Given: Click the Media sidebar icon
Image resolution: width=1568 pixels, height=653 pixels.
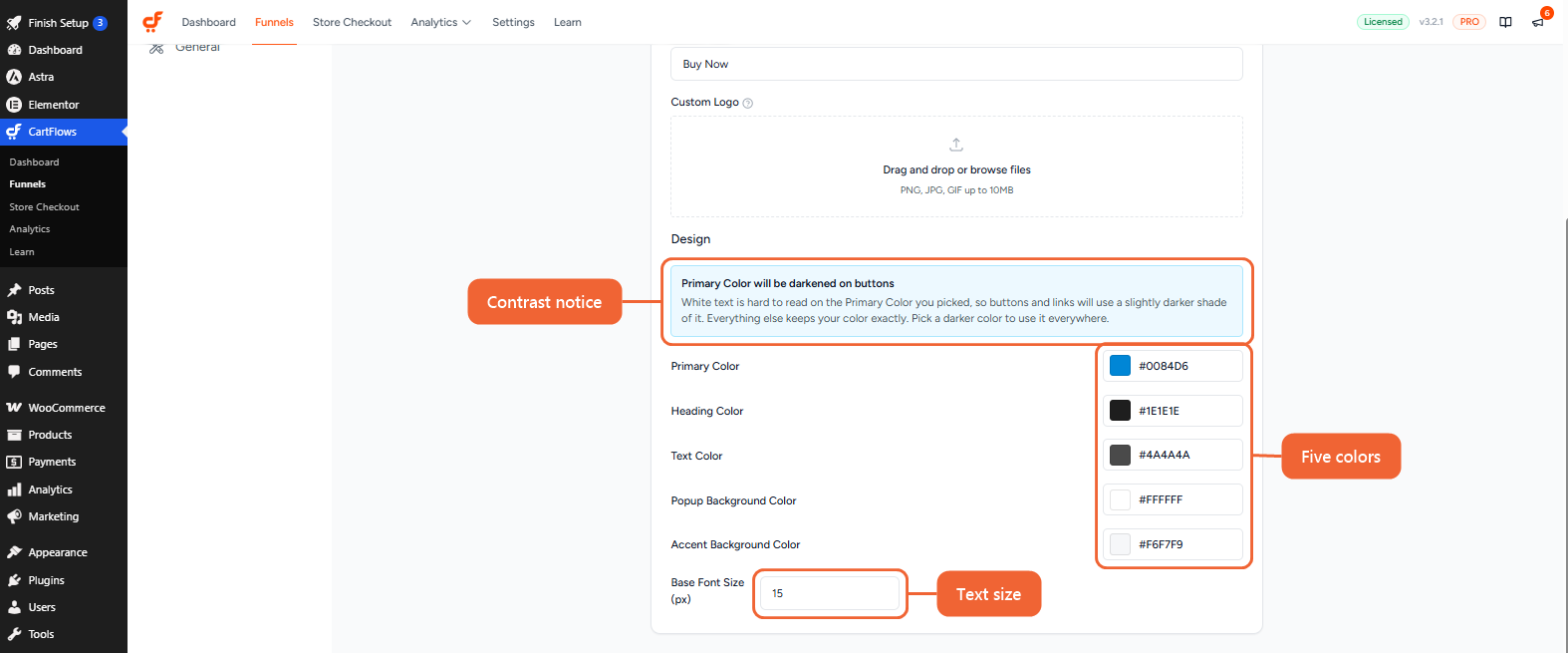Looking at the screenshot, I should tap(14, 317).
